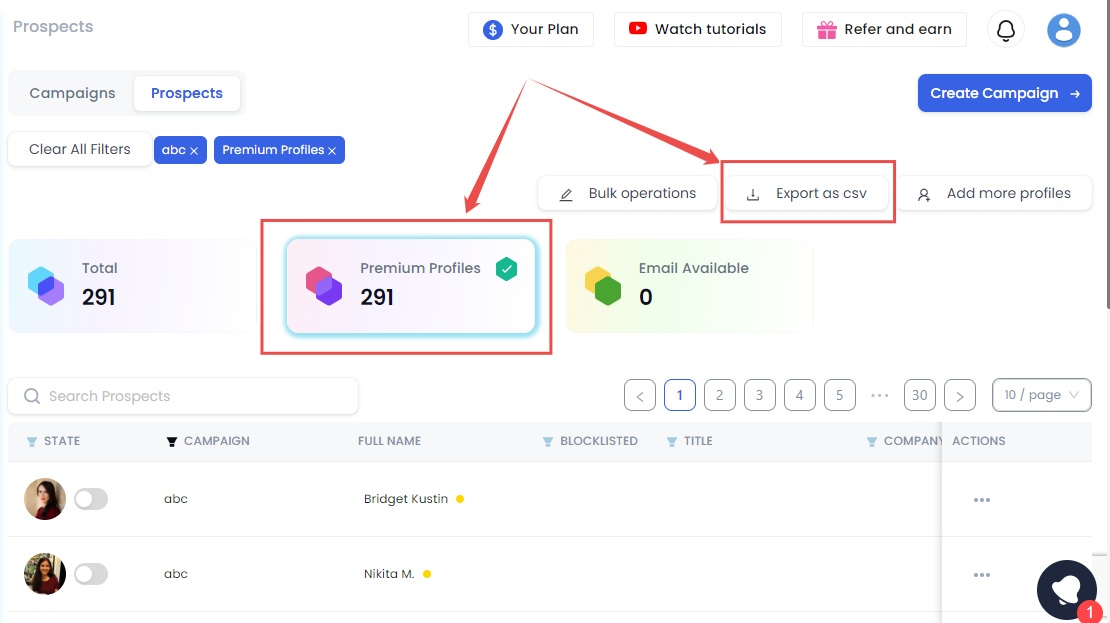Click the gift icon on Refer and earn
This screenshot has height=623, width=1110.
tap(827, 30)
